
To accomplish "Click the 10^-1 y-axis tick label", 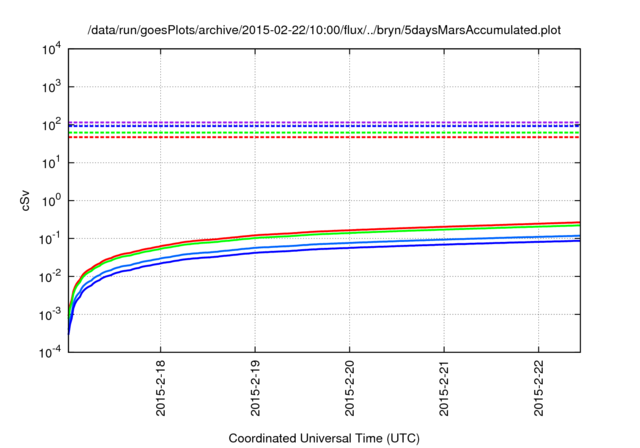I will click(x=50, y=239).
